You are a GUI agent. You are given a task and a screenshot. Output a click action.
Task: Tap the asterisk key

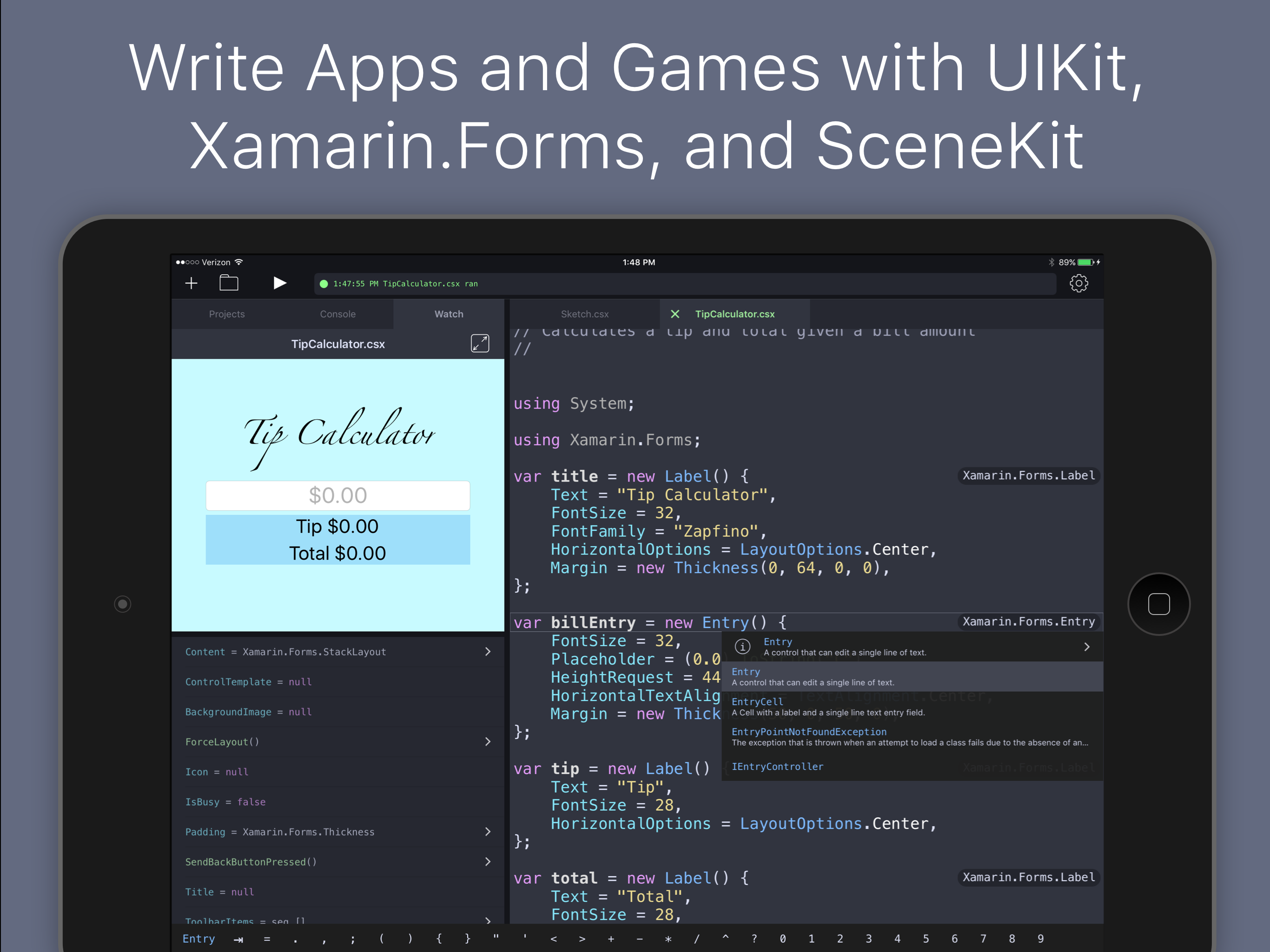click(668, 939)
